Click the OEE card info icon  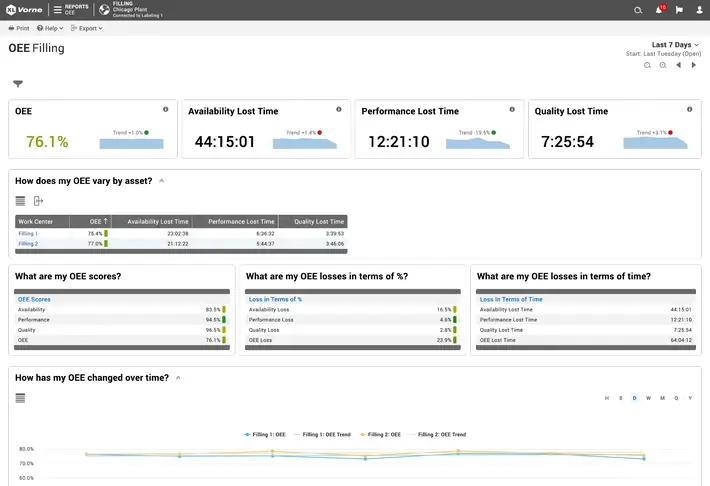coord(166,109)
